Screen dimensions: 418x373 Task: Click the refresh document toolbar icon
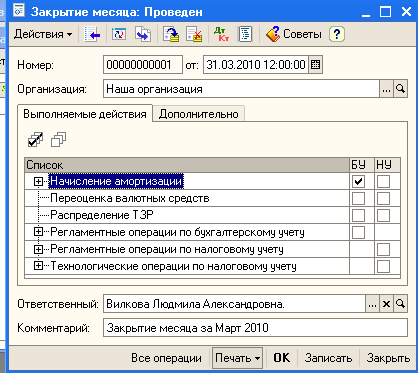click(x=119, y=34)
